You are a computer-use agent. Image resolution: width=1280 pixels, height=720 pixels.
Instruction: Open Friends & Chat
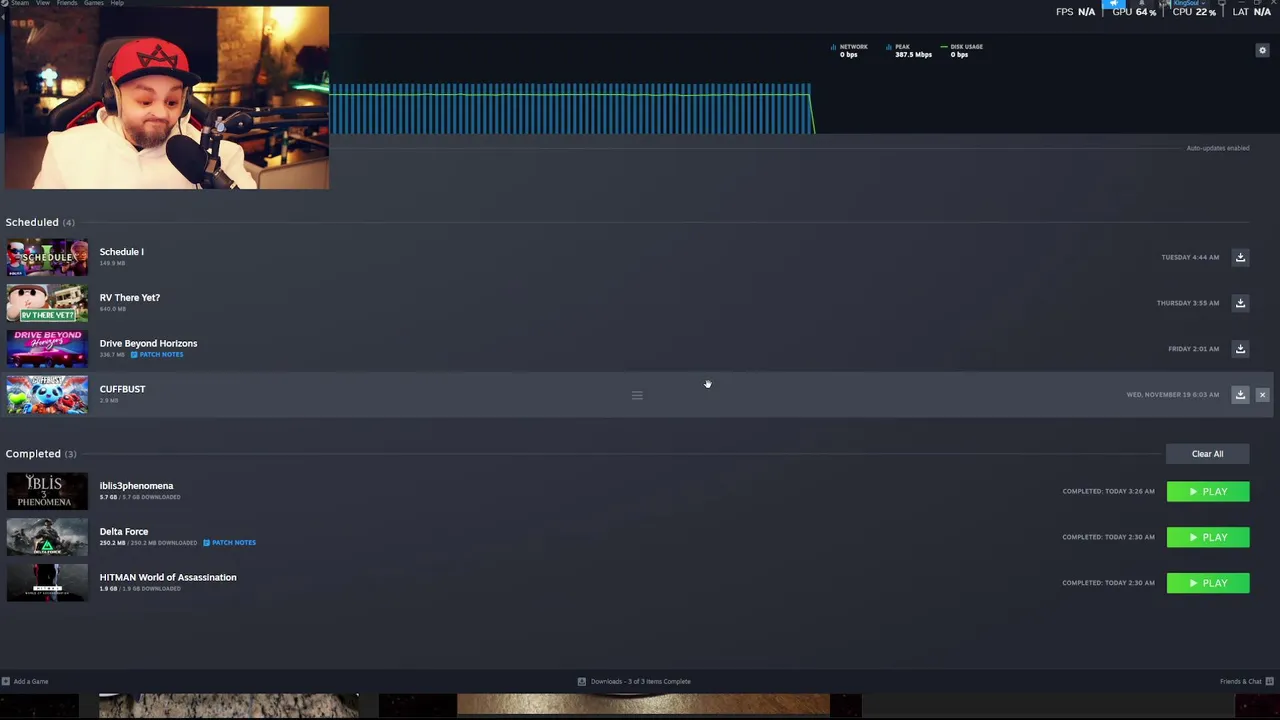click(1246, 682)
